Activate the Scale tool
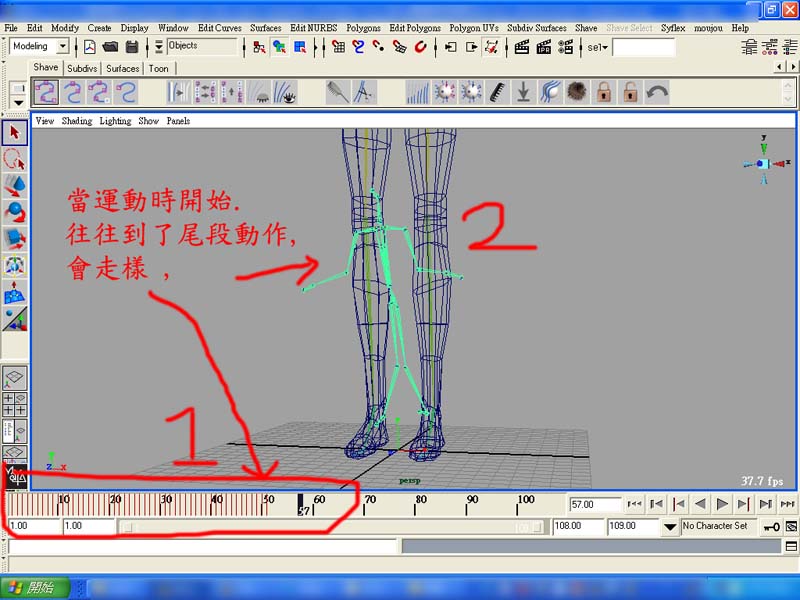This screenshot has width=800, height=600. tap(14, 239)
